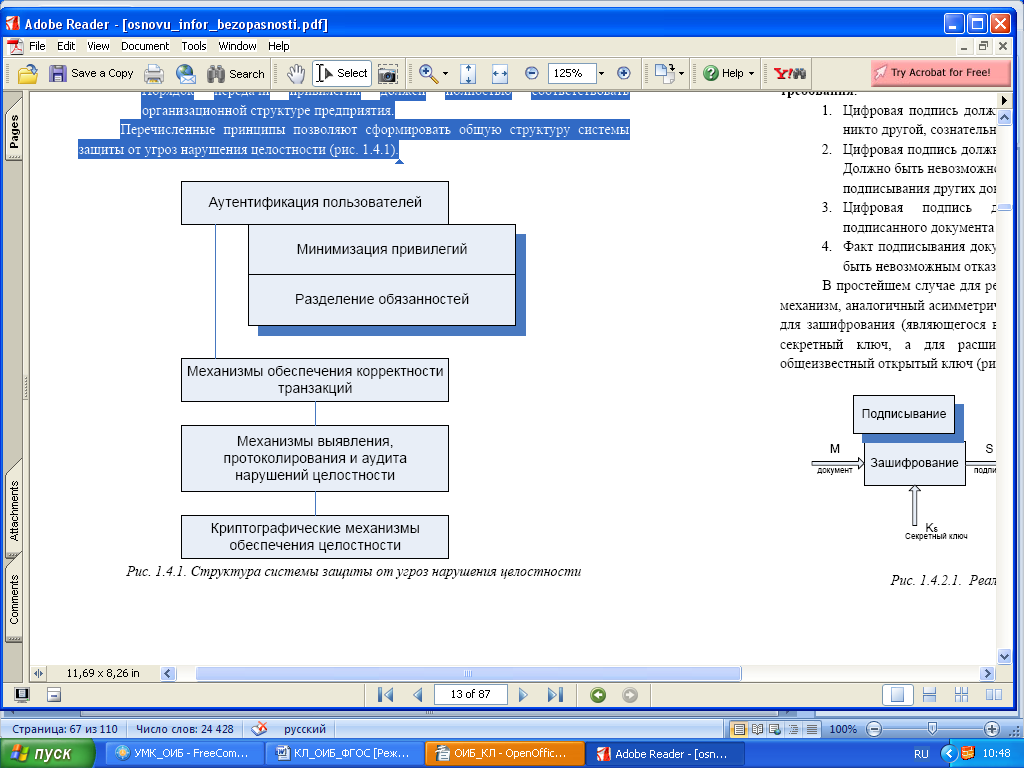
Task: Open the Document menu
Action: click(145, 46)
